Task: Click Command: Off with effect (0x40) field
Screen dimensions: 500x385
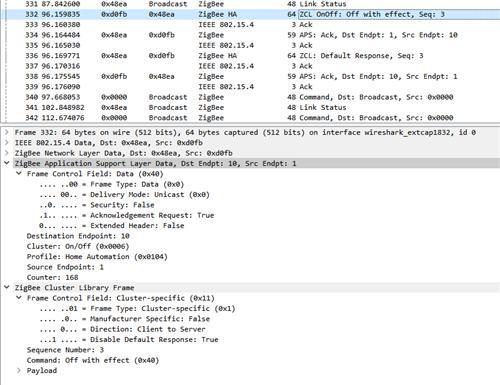Action: tap(93, 360)
